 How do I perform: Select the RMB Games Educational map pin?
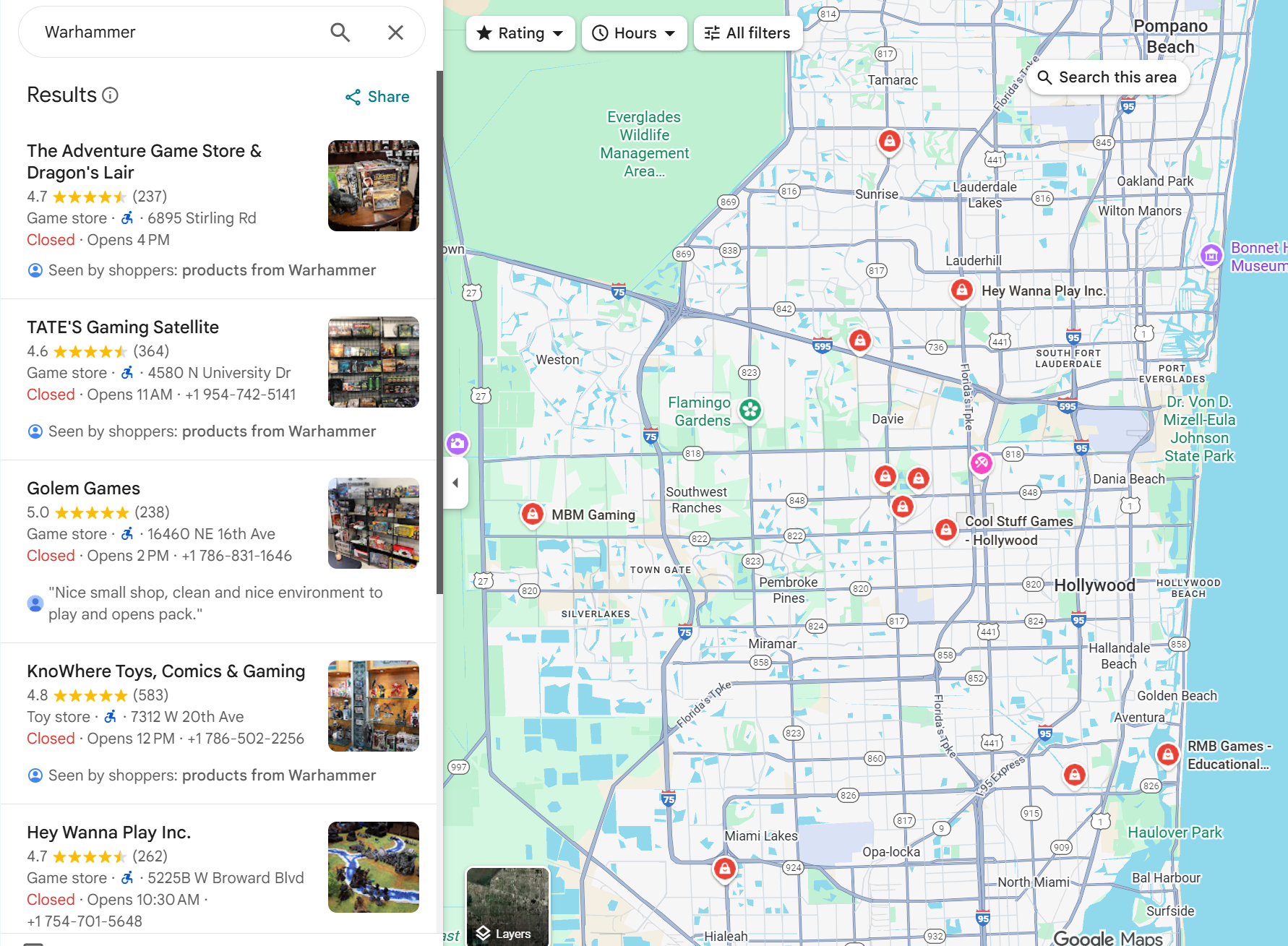1167,755
